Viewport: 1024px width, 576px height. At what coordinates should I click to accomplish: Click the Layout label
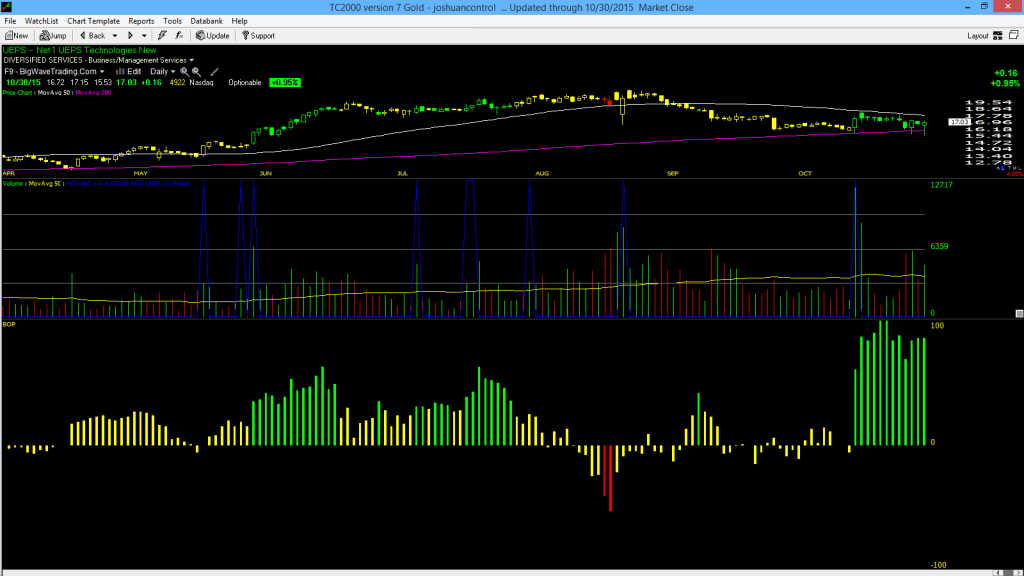point(977,36)
